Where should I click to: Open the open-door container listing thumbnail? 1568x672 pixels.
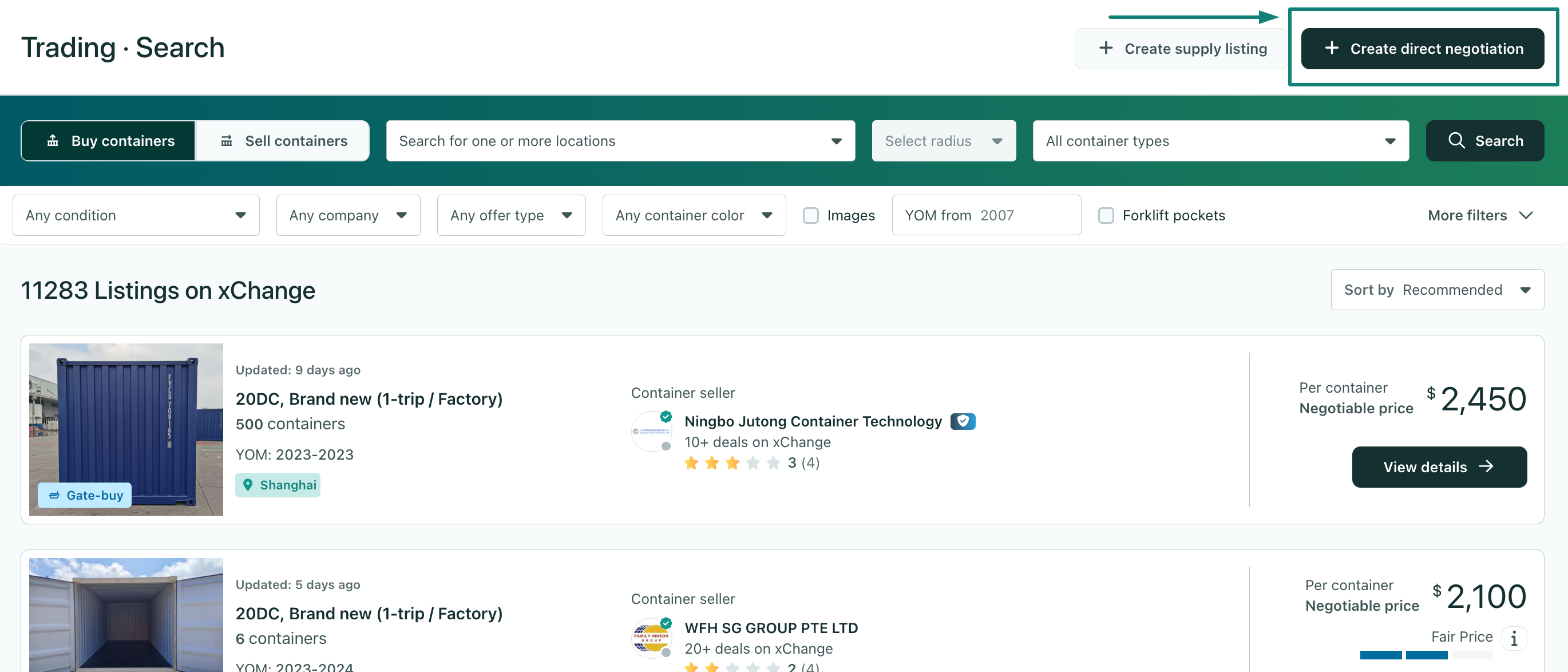pos(126,615)
